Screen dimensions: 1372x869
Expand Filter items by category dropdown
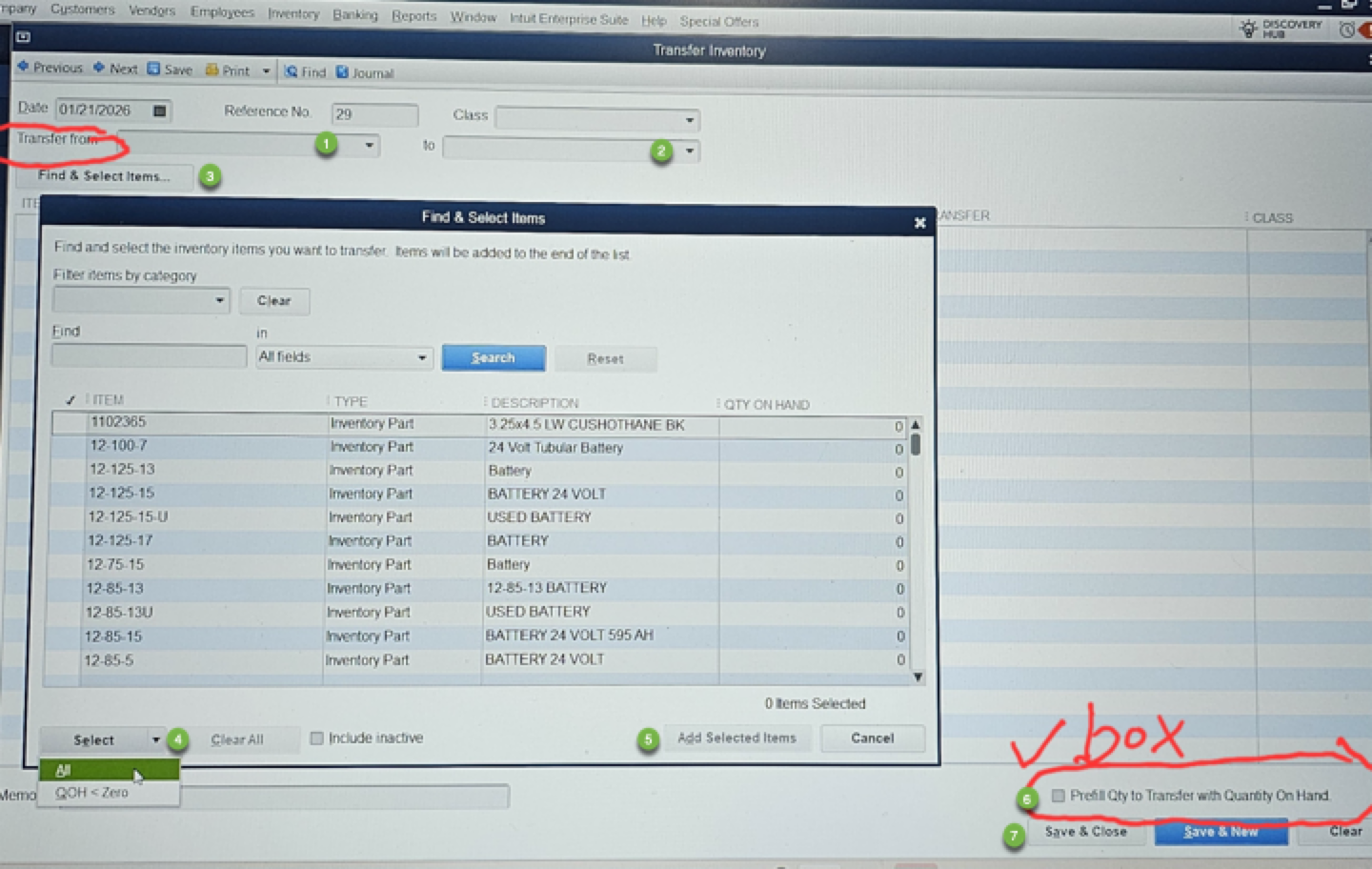[x=220, y=300]
